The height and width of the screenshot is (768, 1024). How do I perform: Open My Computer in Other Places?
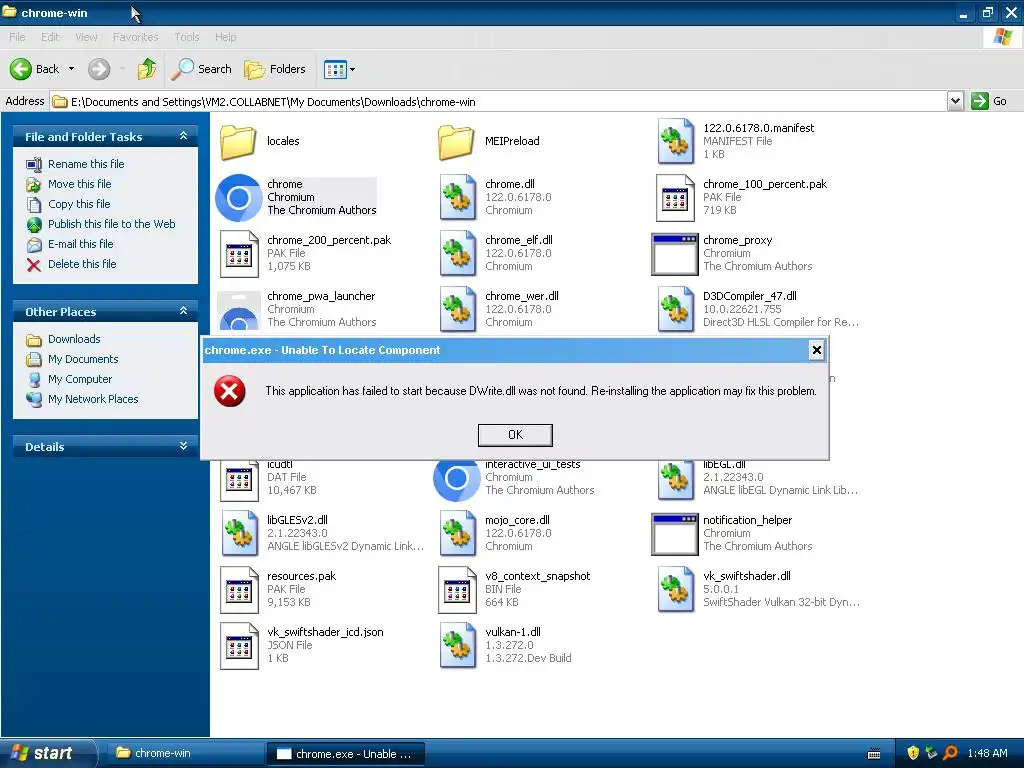[x=80, y=379]
